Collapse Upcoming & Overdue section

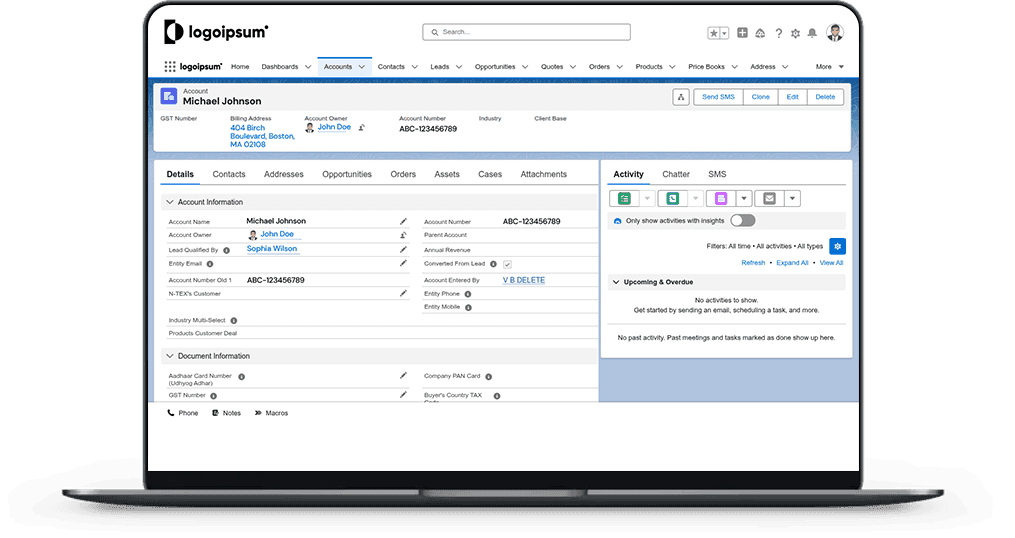click(616, 282)
